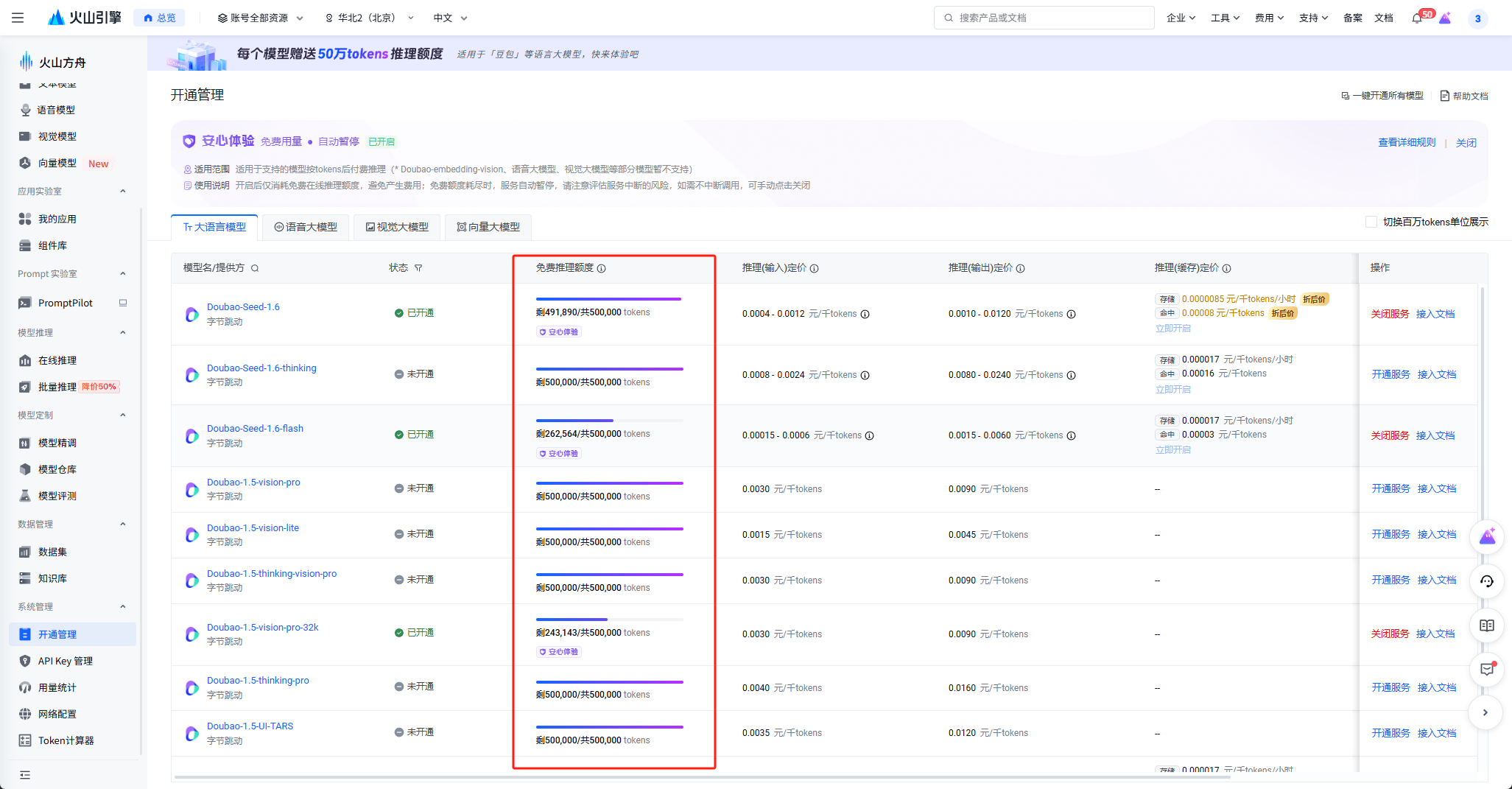Open 备案 in top navigation

pyautogui.click(x=1353, y=18)
